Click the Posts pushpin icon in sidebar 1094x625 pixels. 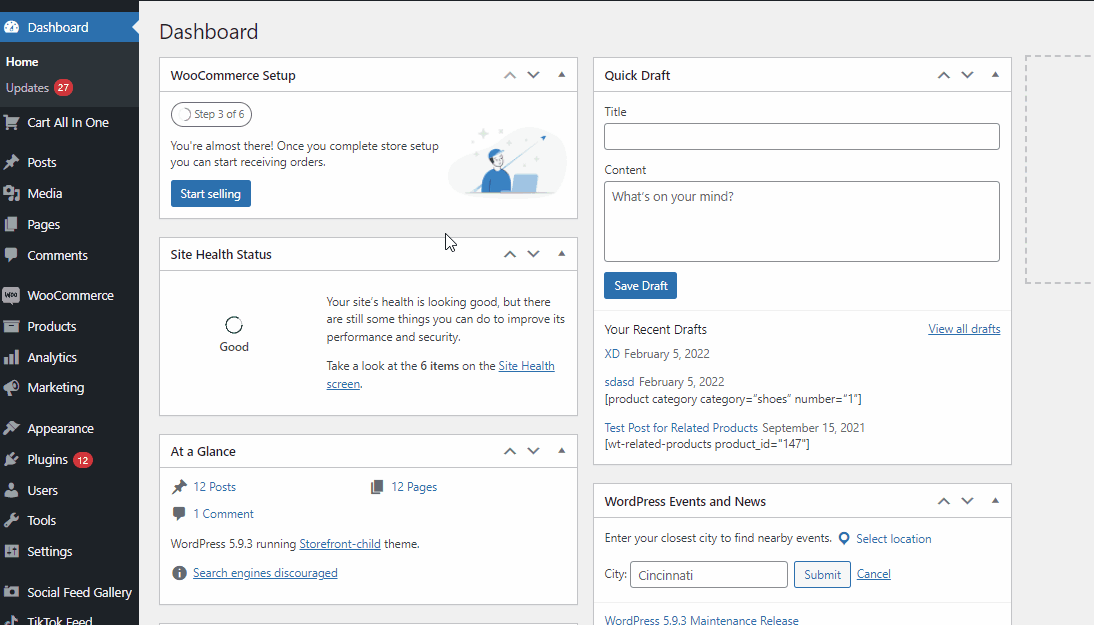11,162
